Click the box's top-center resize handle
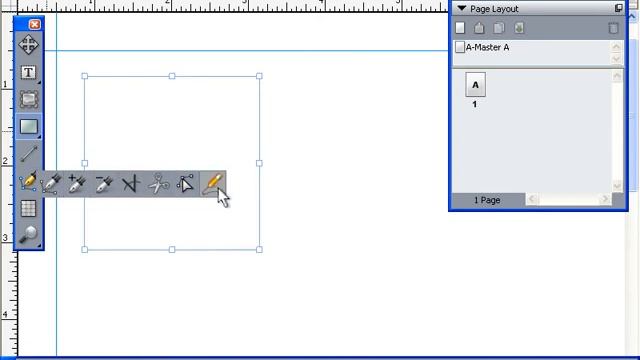 click(x=172, y=76)
